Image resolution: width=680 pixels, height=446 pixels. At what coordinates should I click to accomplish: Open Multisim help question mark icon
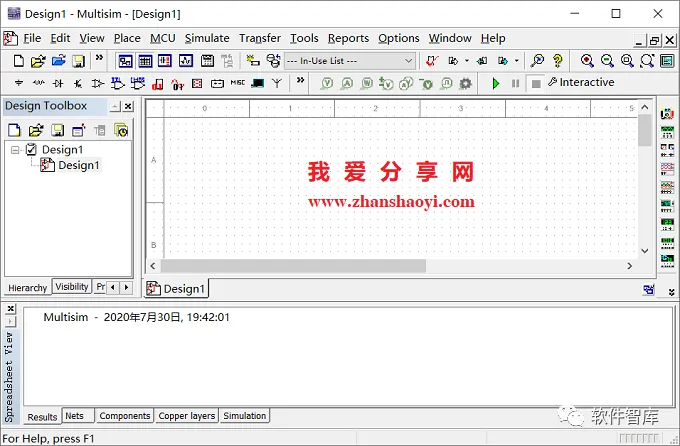click(558, 61)
